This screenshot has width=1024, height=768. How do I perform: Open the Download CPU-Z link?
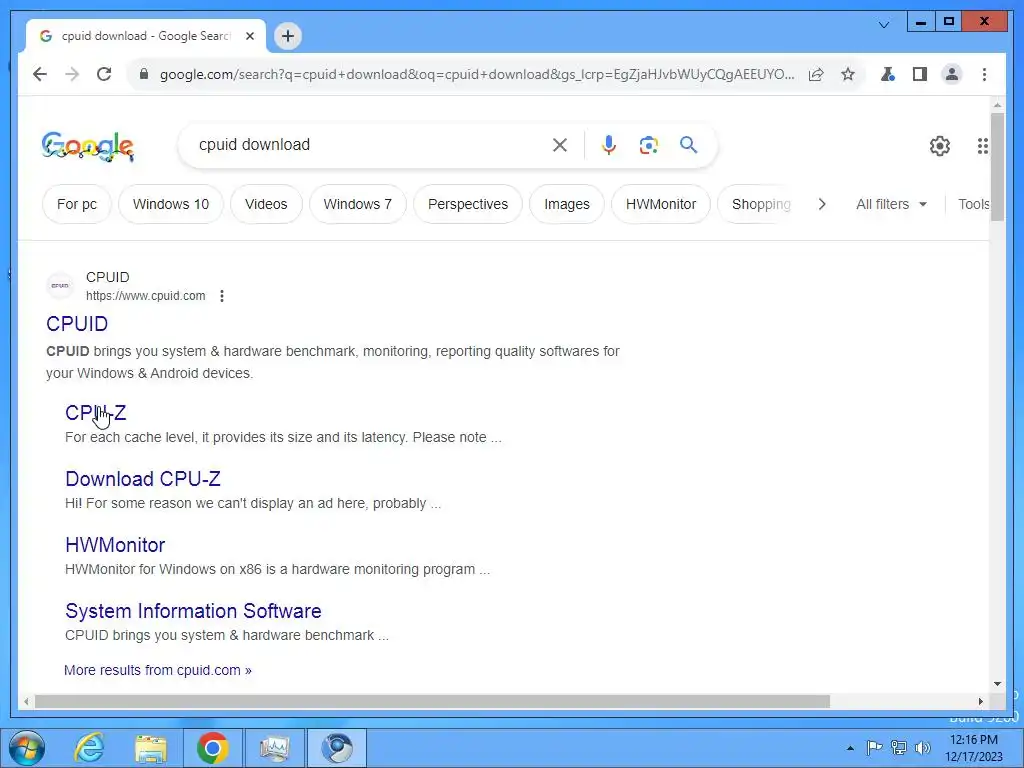coord(143,479)
